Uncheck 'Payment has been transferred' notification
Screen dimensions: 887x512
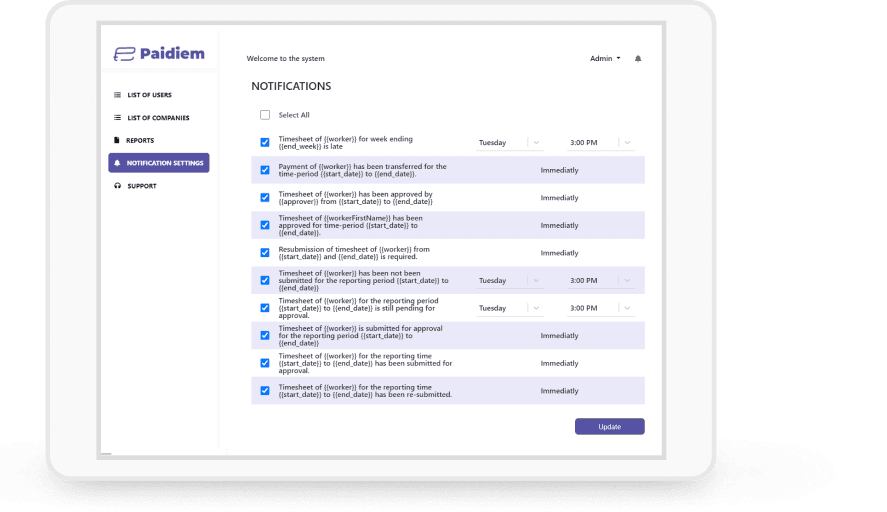pos(265,170)
